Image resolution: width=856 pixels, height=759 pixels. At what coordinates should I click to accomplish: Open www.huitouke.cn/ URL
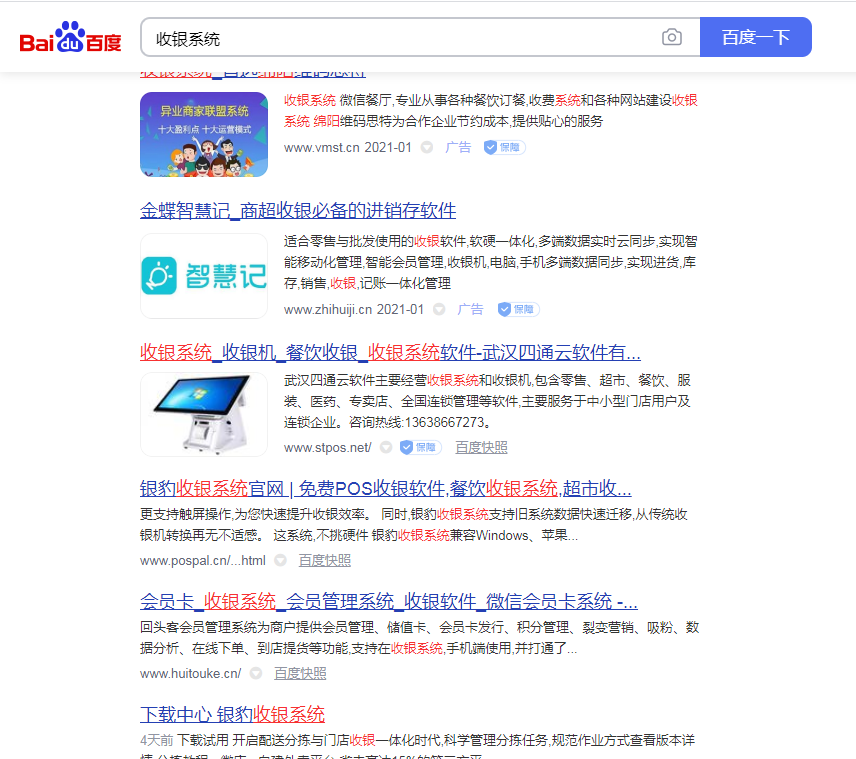[x=191, y=674]
